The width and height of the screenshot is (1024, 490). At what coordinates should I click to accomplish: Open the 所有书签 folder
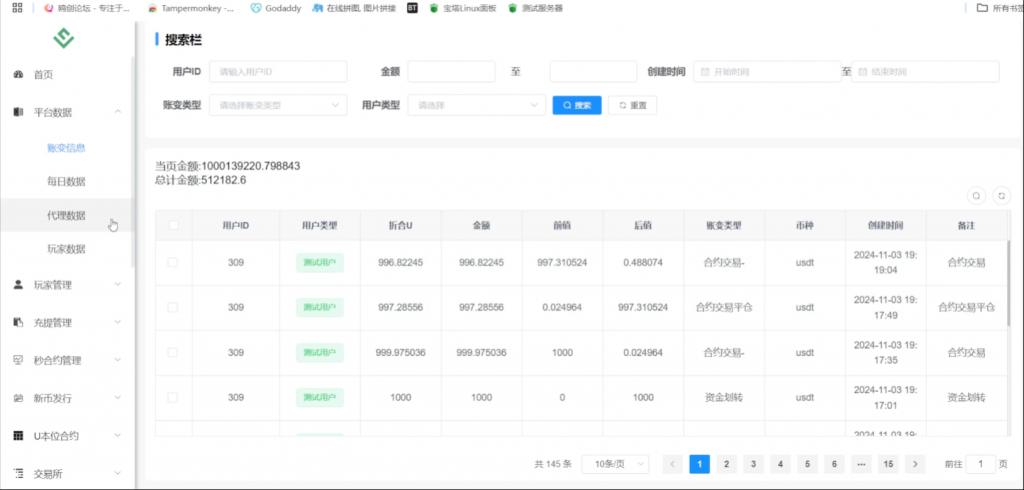pyautogui.click(x=1000, y=8)
